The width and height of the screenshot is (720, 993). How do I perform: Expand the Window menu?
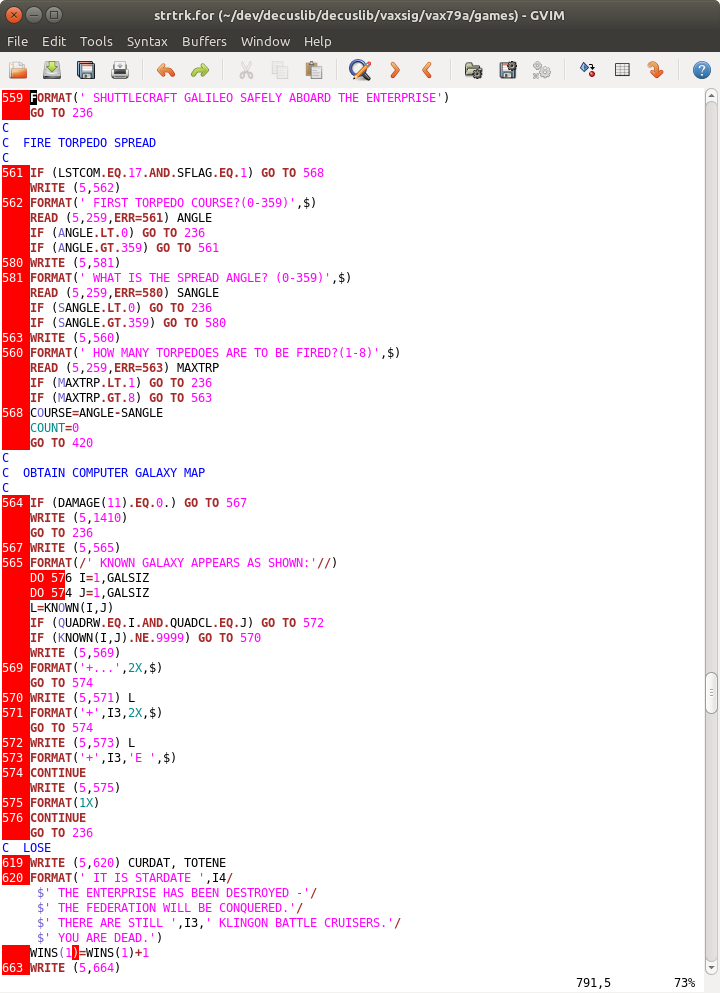265,41
